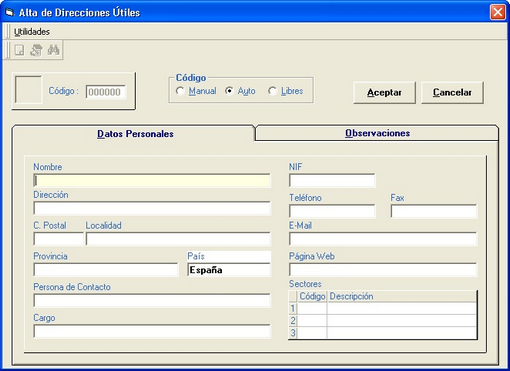Click the Persona de Contacto field
Viewport: 510px width, 371px height.
tap(152, 300)
